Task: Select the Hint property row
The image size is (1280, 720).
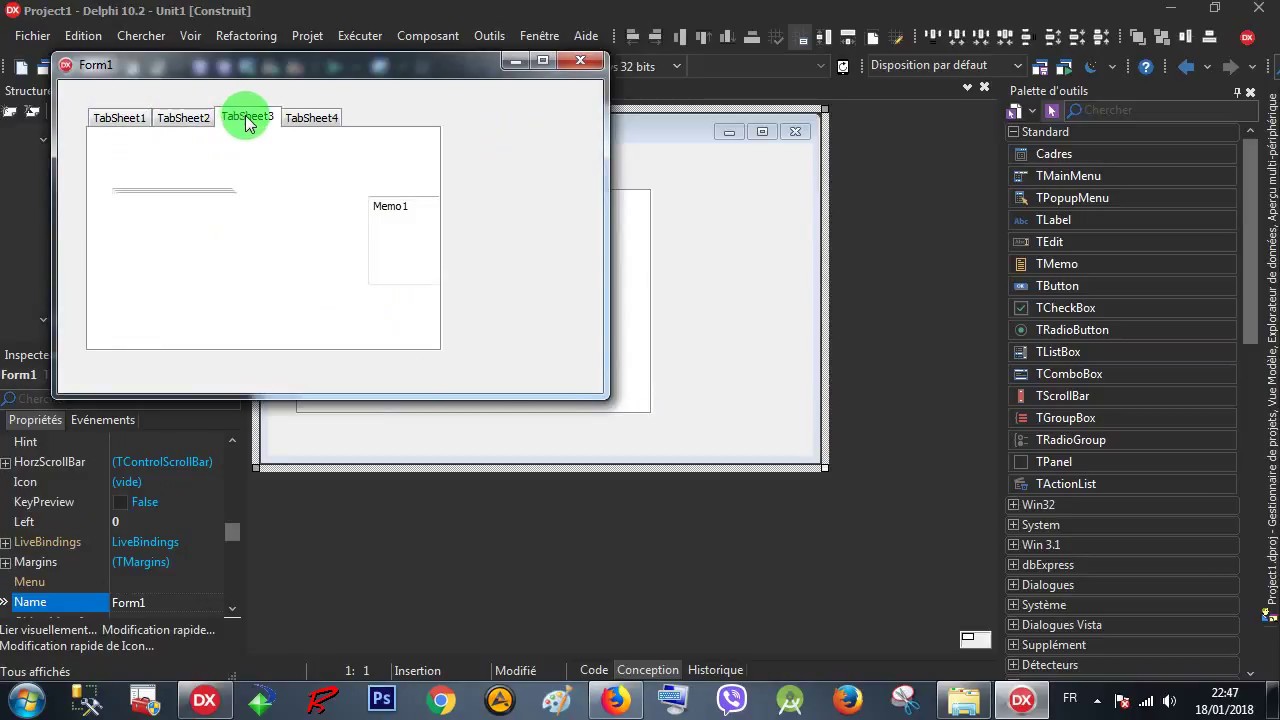Action: (112, 442)
